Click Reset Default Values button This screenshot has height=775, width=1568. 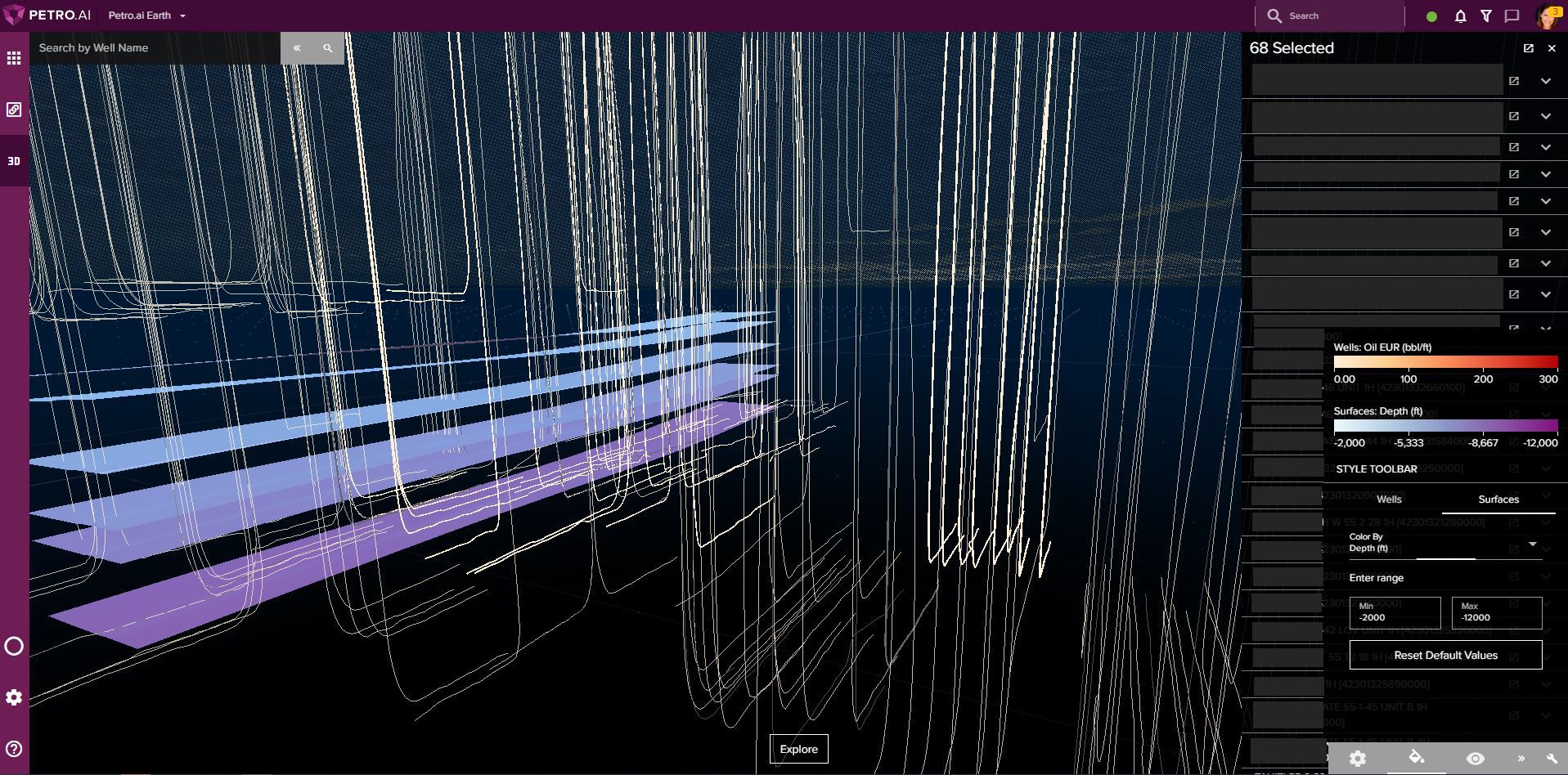pos(1445,656)
